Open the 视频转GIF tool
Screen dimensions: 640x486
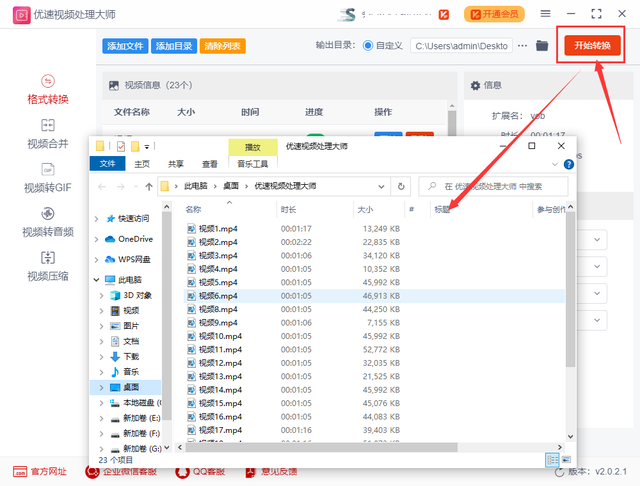[48, 178]
